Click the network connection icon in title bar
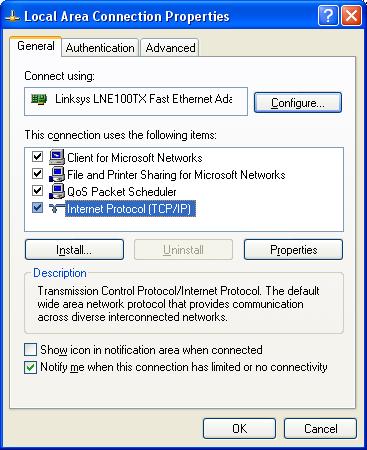The height and width of the screenshot is (450, 367). [x=12, y=16]
